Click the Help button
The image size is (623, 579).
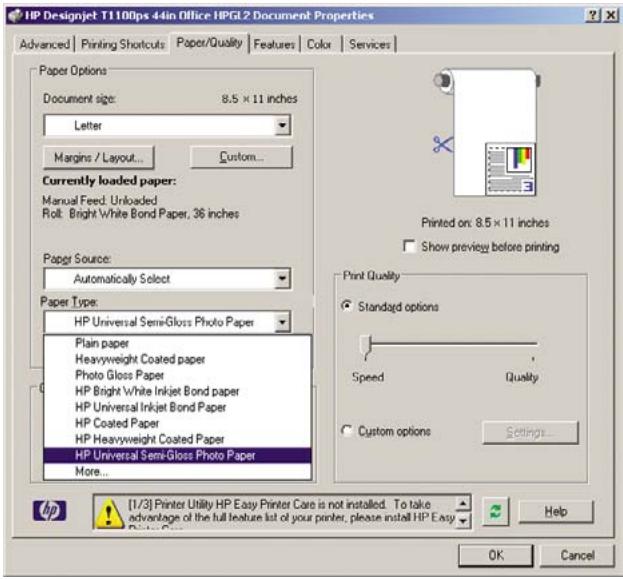[555, 511]
